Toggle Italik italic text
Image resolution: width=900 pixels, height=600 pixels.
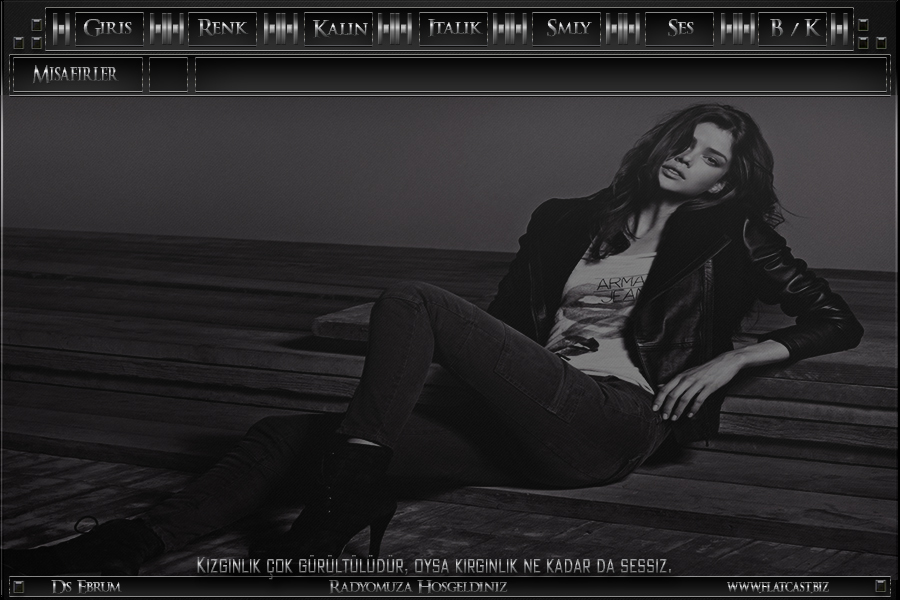[x=452, y=28]
